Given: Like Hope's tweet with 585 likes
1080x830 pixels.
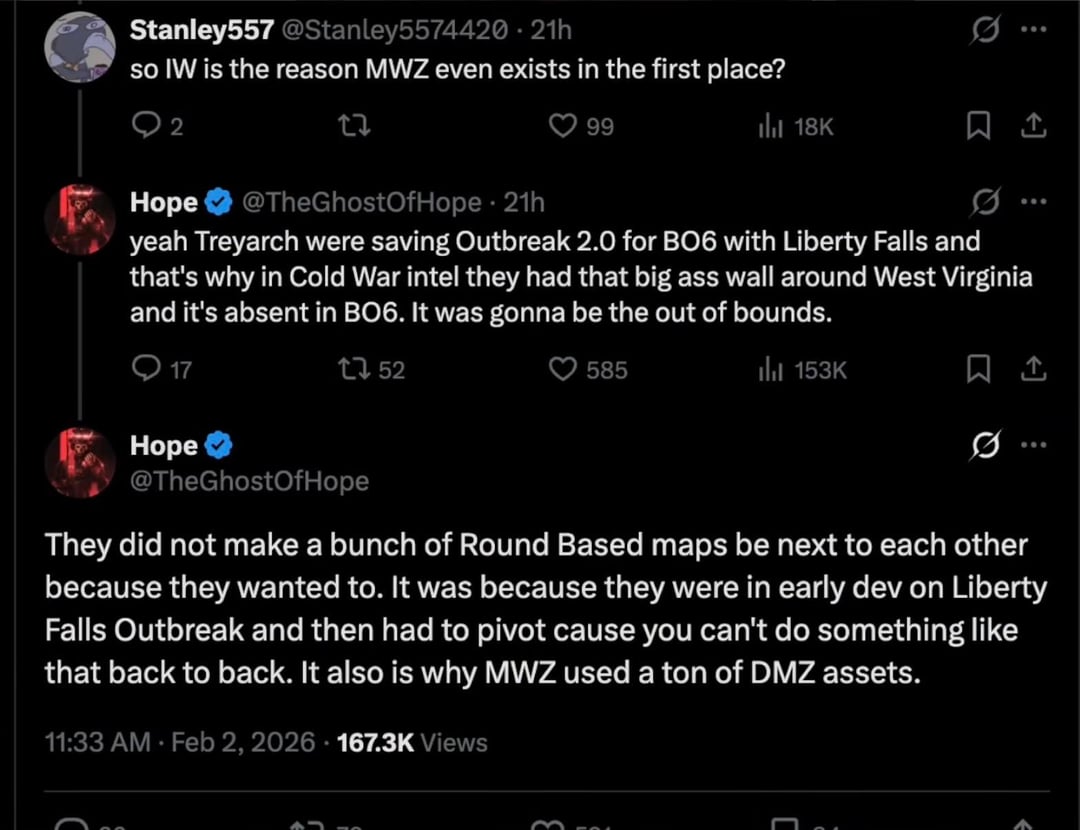Looking at the screenshot, I should [x=564, y=370].
